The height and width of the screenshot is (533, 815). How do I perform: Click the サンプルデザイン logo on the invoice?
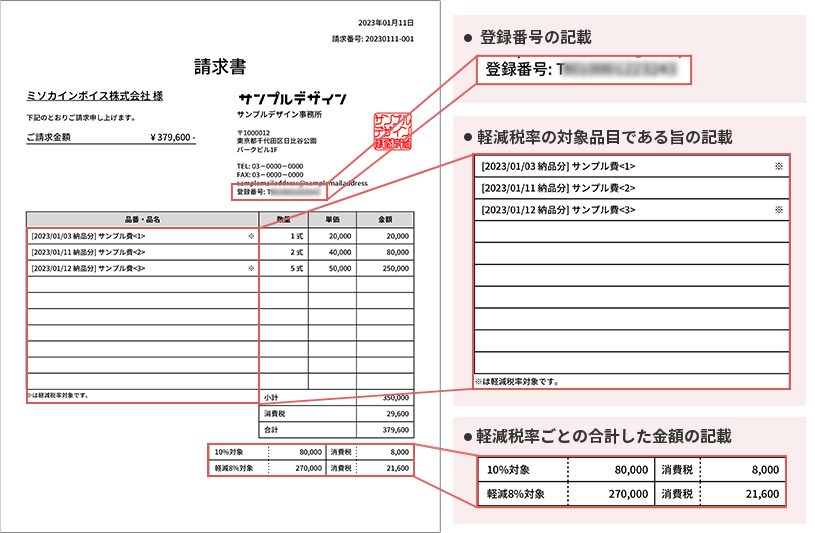(293, 99)
